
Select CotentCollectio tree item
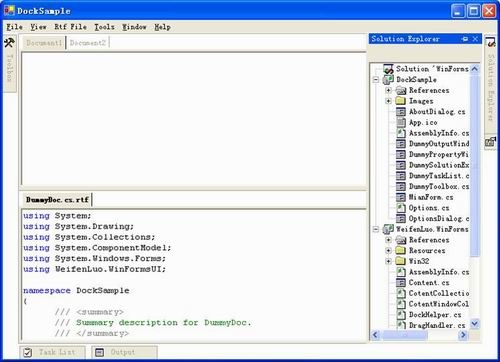coord(439,293)
